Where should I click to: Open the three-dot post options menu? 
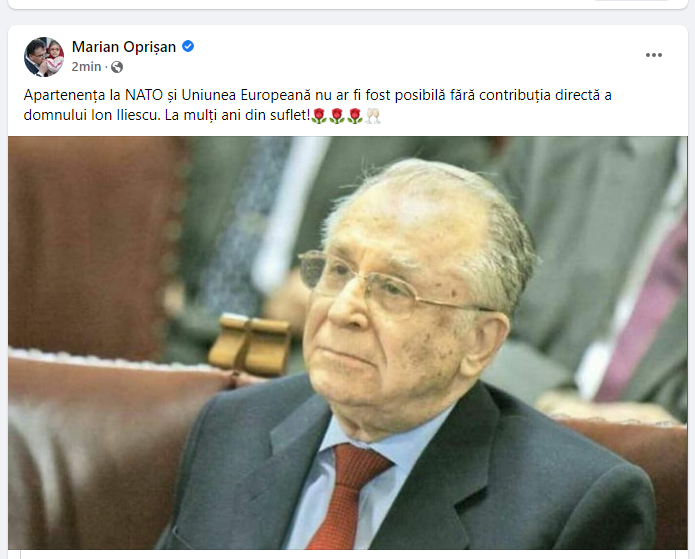(653, 55)
